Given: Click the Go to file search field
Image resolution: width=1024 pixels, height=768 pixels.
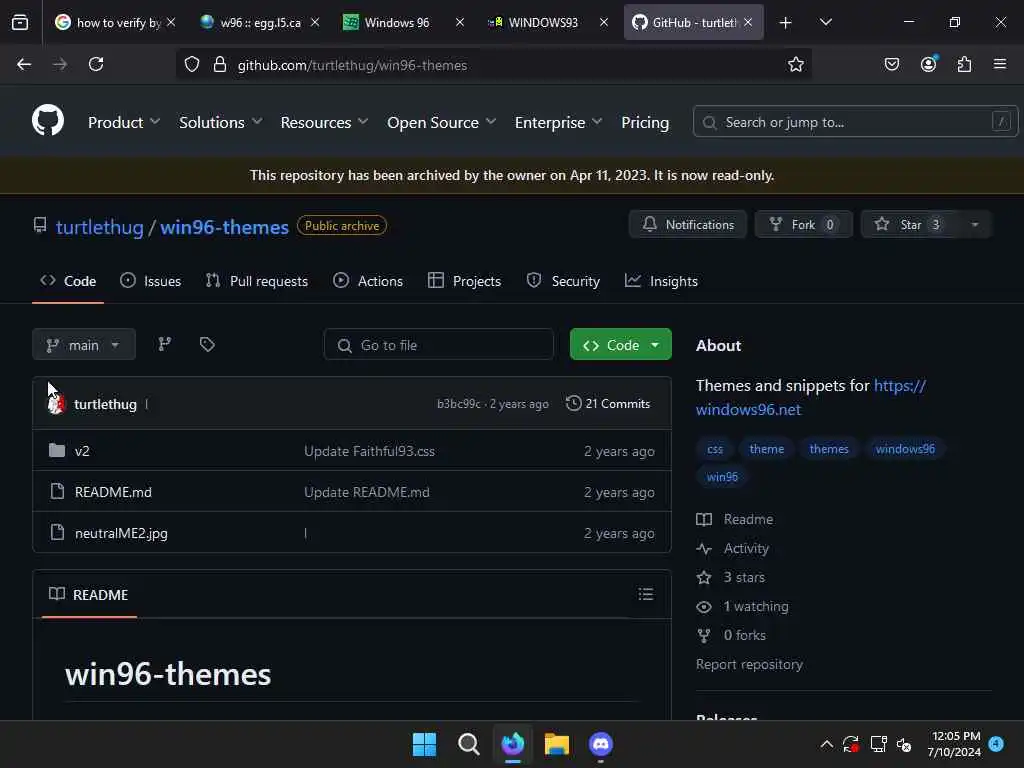Looking at the screenshot, I should coord(439,344).
